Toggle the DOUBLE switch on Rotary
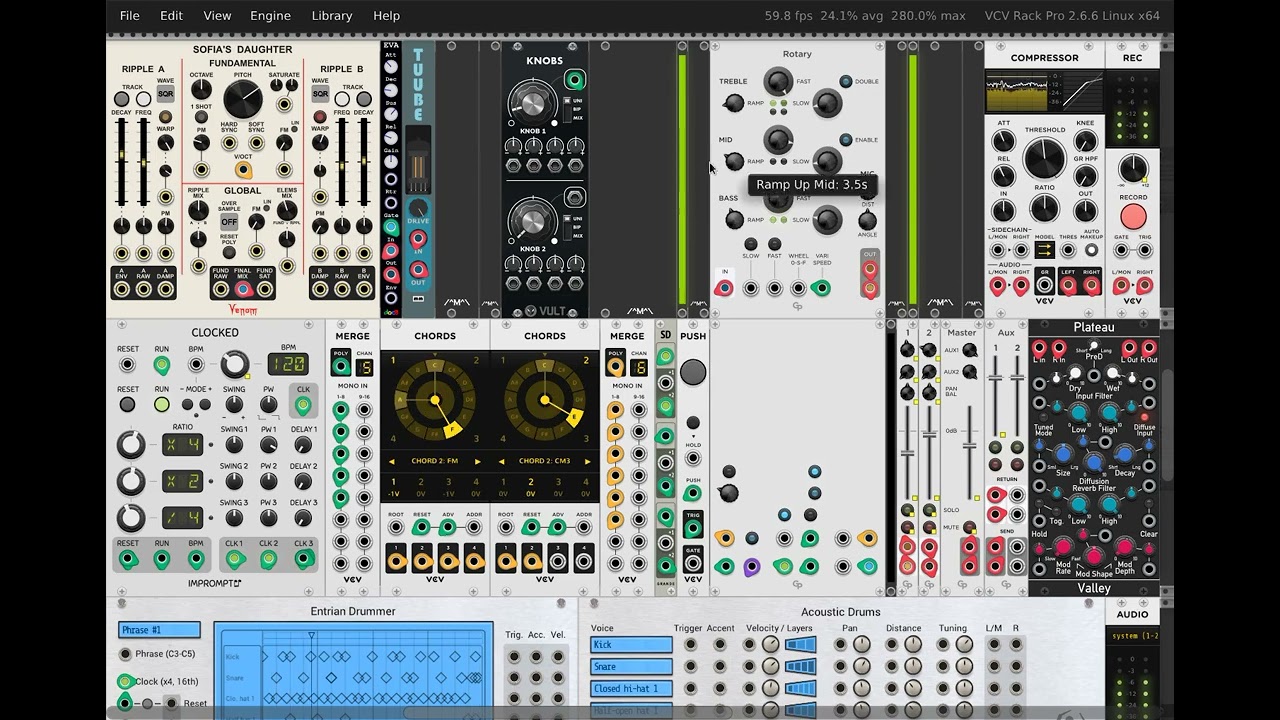This screenshot has width=1280, height=720. click(846, 82)
